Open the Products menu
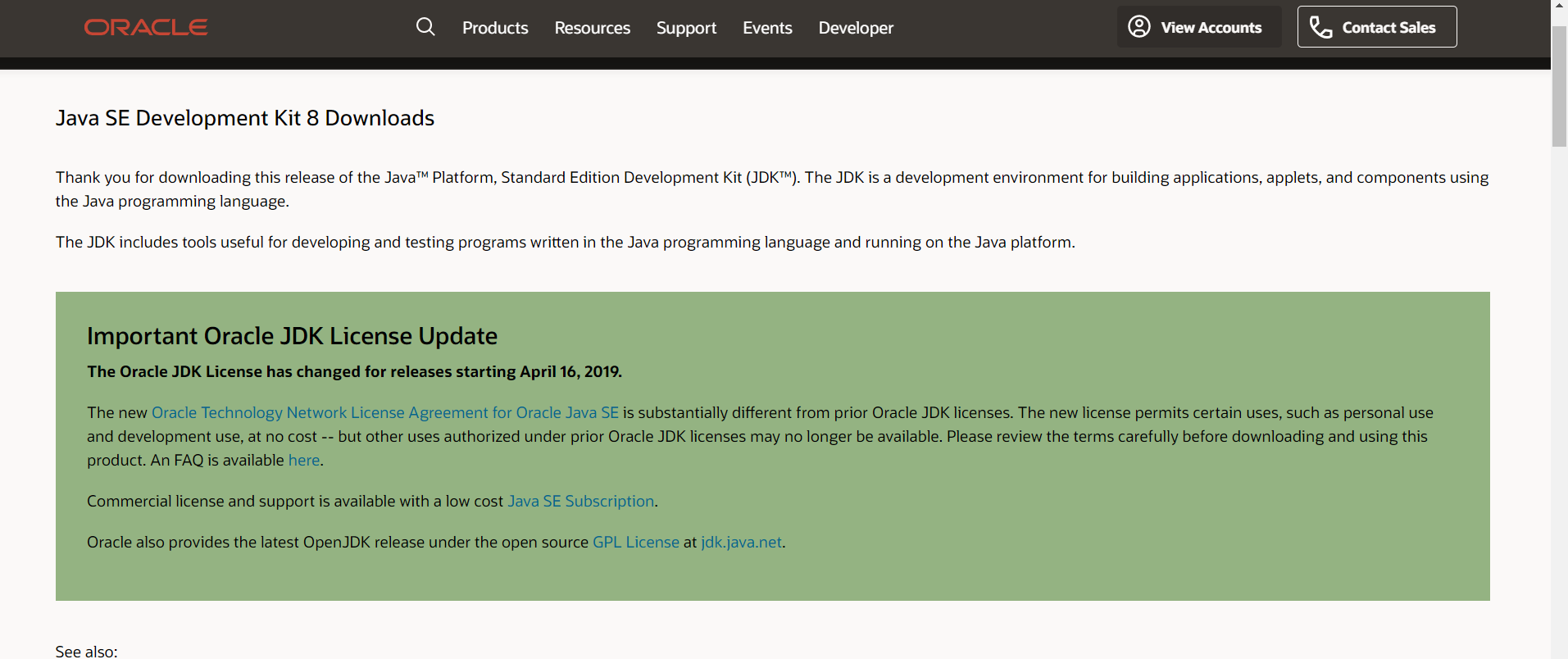Viewport: 1568px width, 659px height. (x=495, y=28)
